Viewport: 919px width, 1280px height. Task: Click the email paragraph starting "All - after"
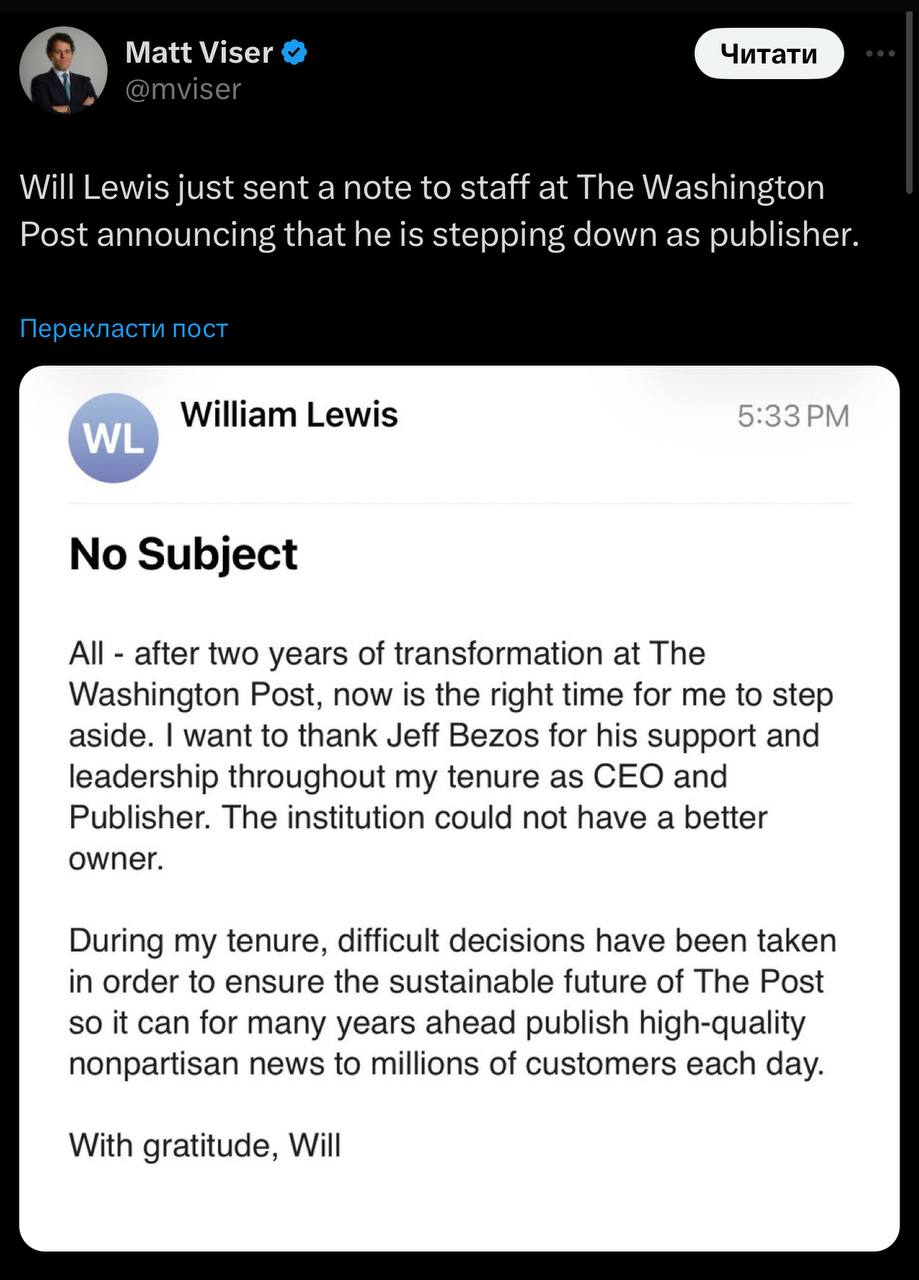450,756
